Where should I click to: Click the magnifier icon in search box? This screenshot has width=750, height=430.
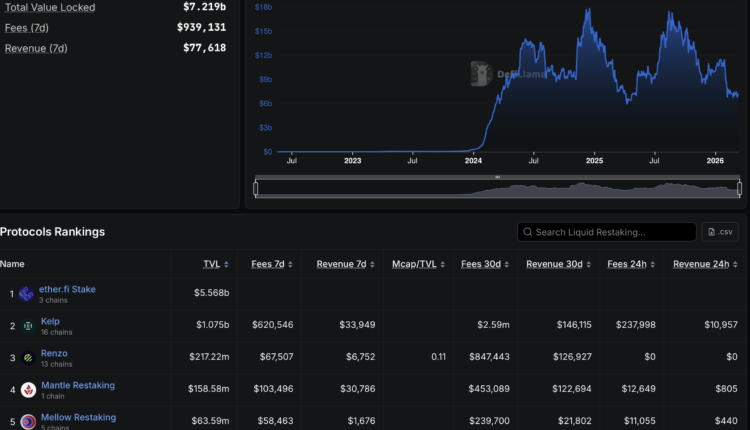click(x=529, y=232)
